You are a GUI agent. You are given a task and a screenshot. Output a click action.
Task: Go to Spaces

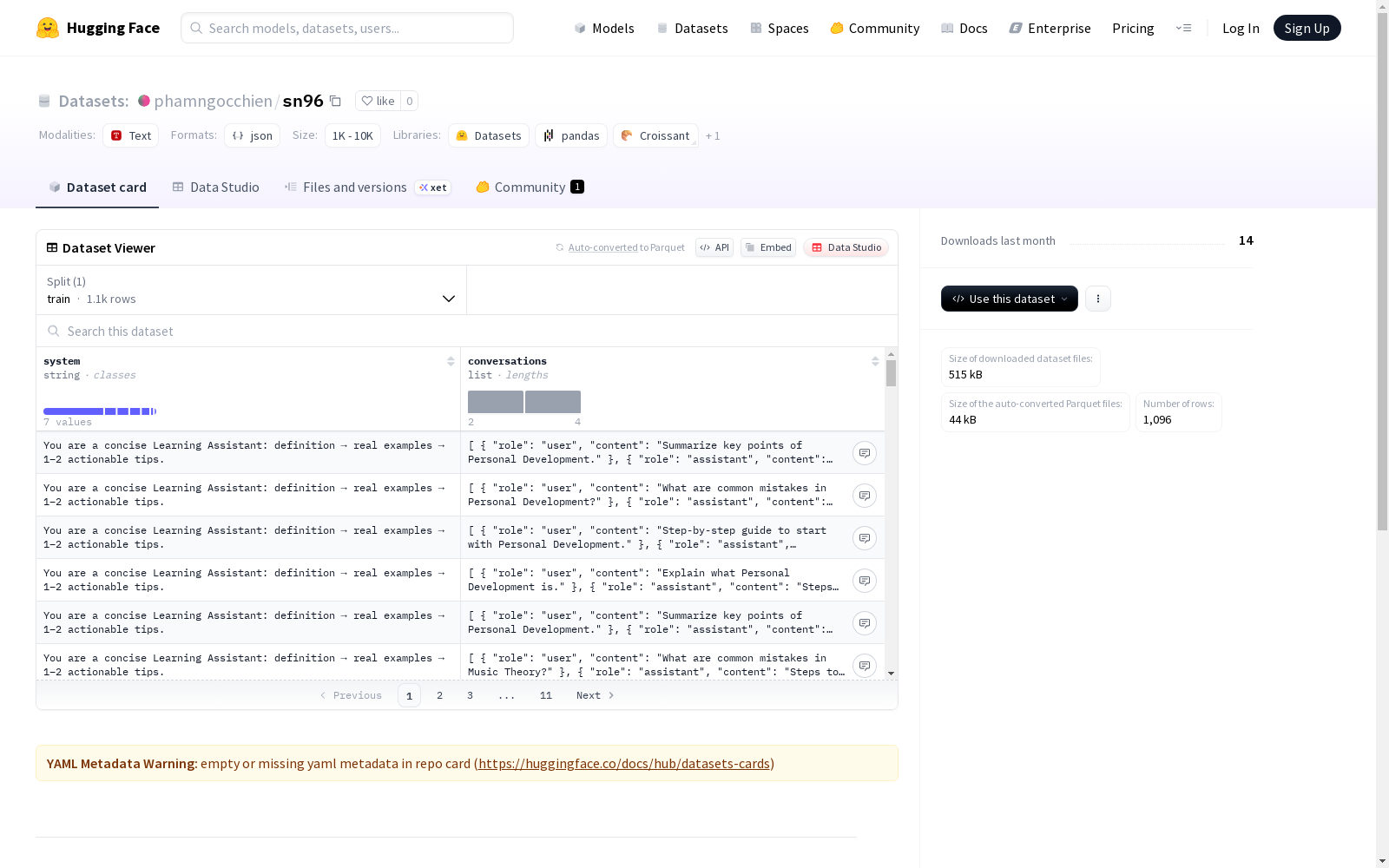click(779, 28)
